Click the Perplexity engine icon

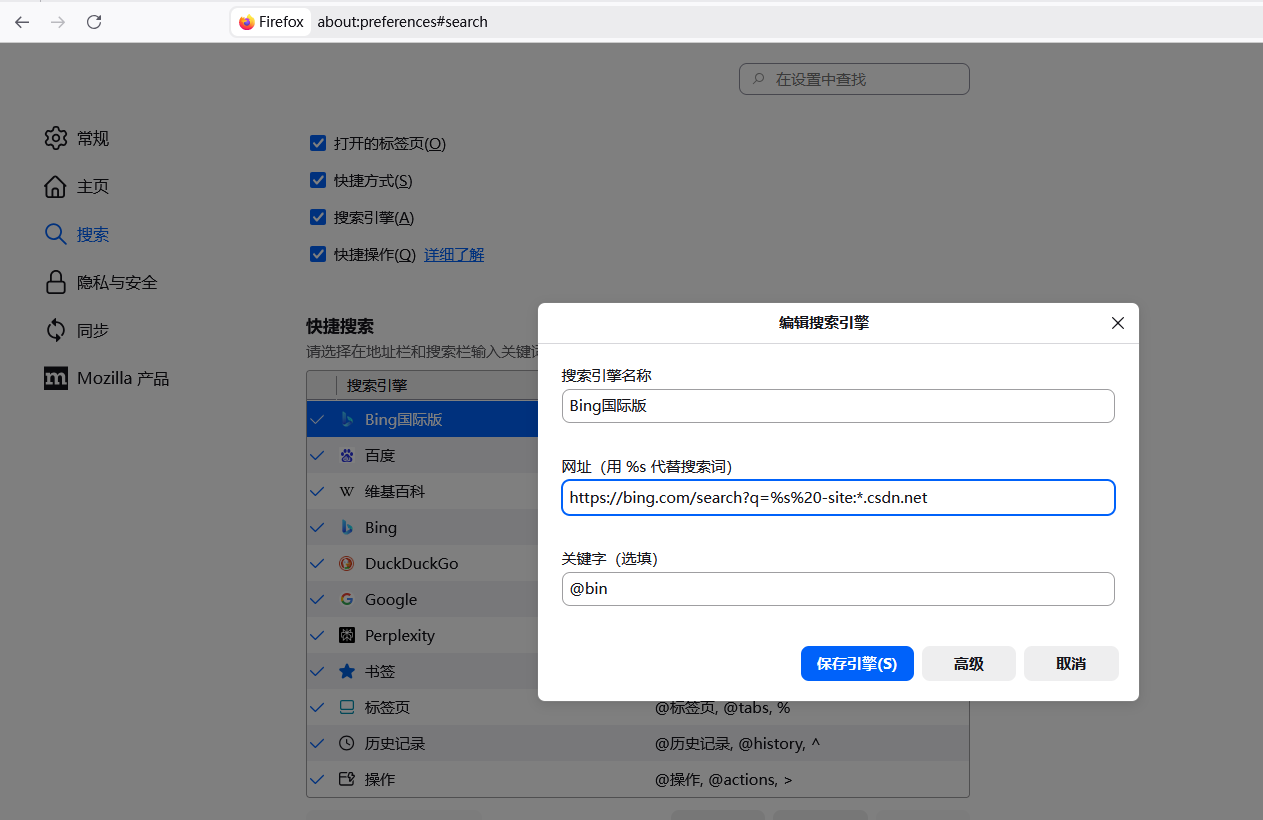pos(347,636)
